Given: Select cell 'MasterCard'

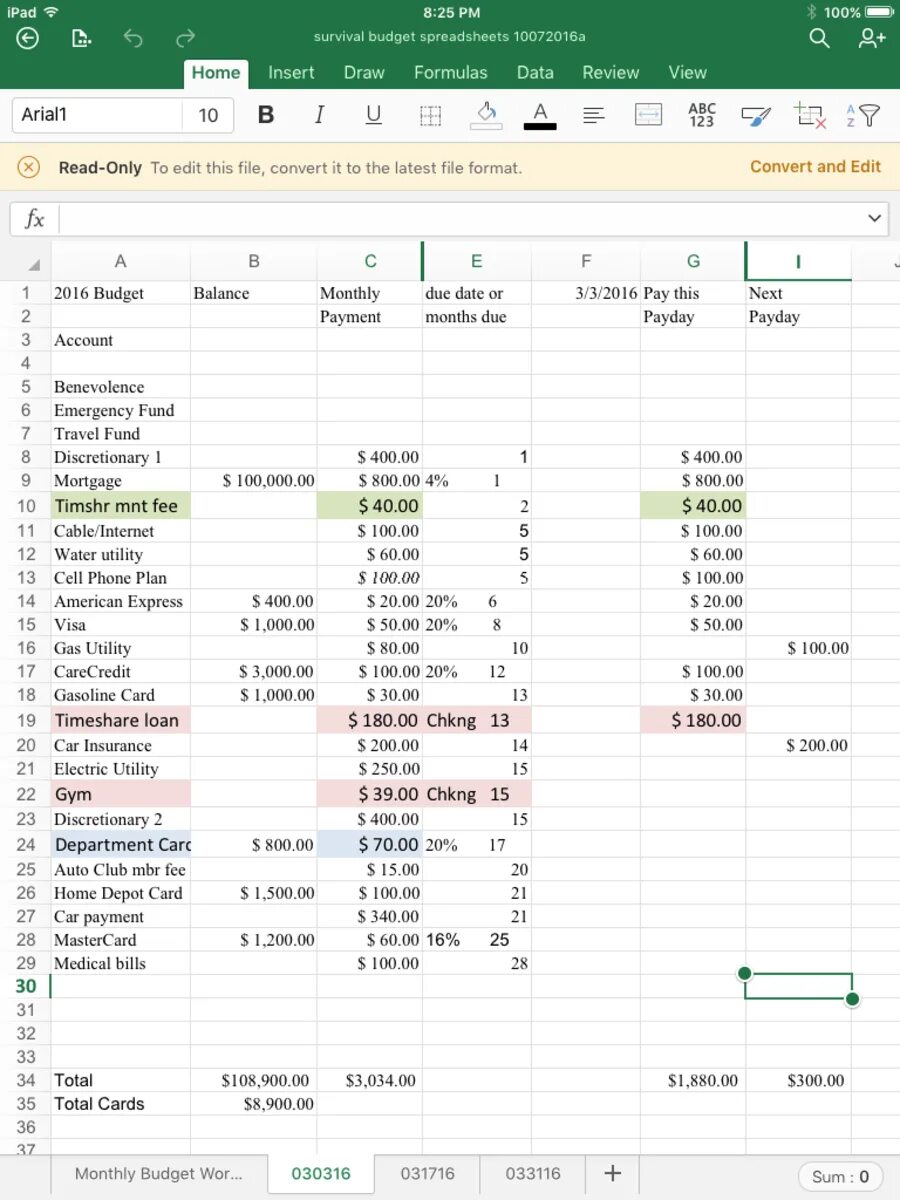Looking at the screenshot, I should click(x=120, y=940).
